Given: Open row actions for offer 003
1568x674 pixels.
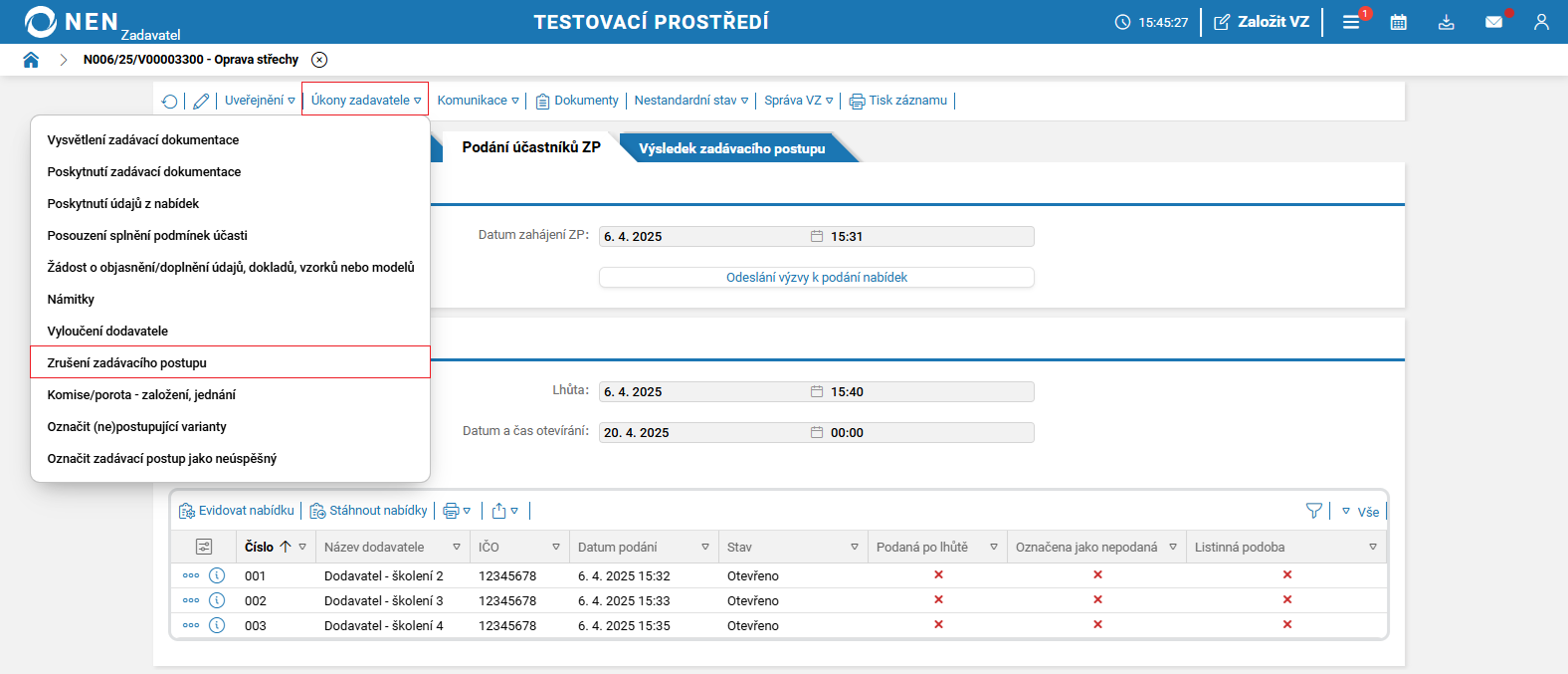Looking at the screenshot, I should (x=191, y=625).
